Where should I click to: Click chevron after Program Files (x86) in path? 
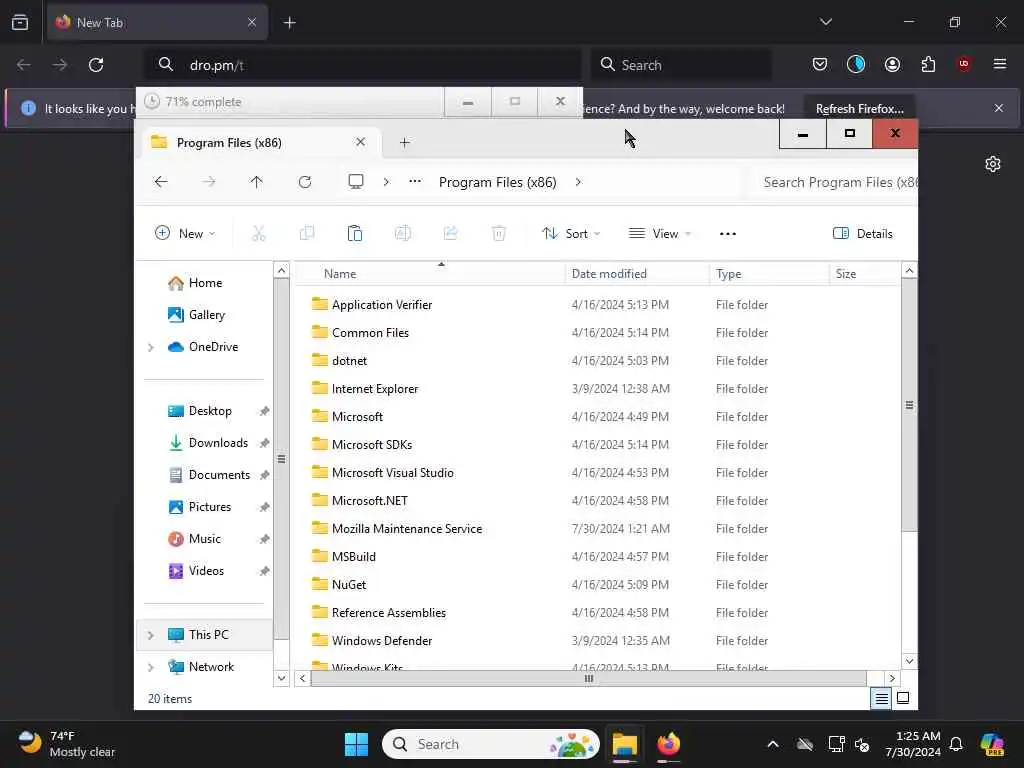(578, 182)
